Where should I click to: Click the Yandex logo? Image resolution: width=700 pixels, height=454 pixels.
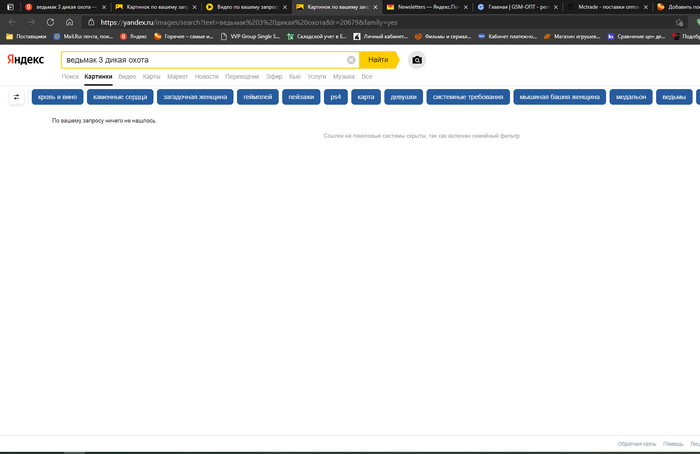(25, 59)
